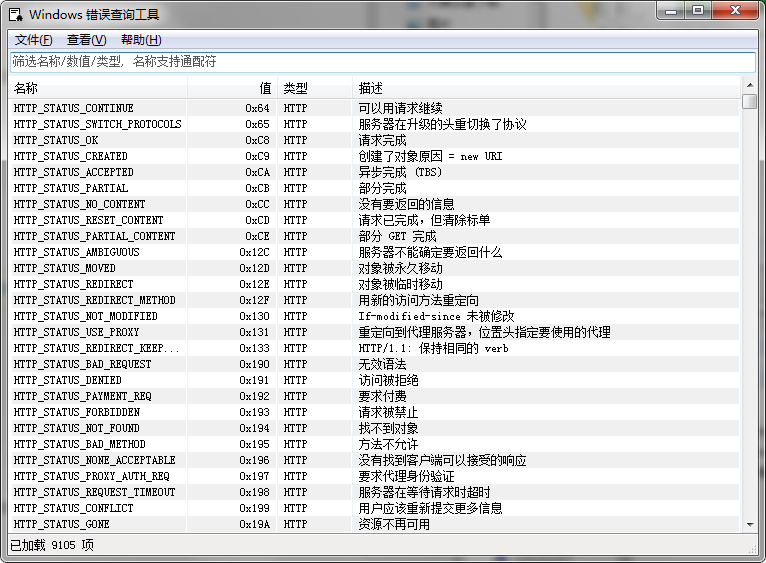
Task: Click description 找不到对象
Action: tap(388, 428)
